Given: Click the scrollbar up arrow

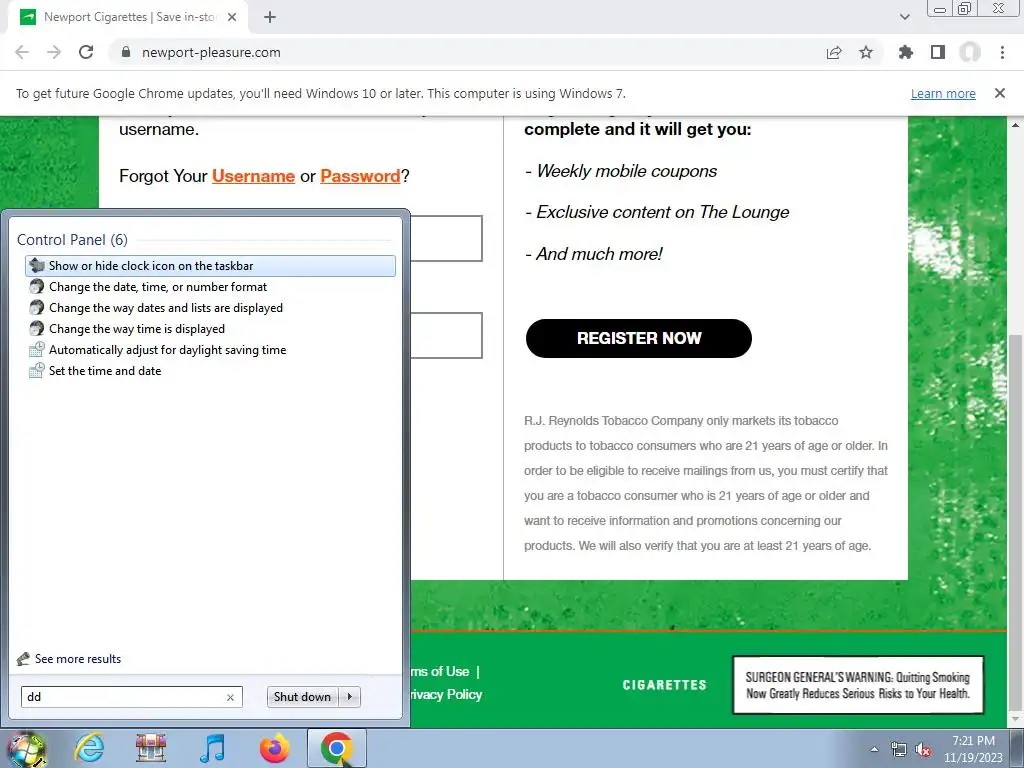Looking at the screenshot, I should [1016, 125].
